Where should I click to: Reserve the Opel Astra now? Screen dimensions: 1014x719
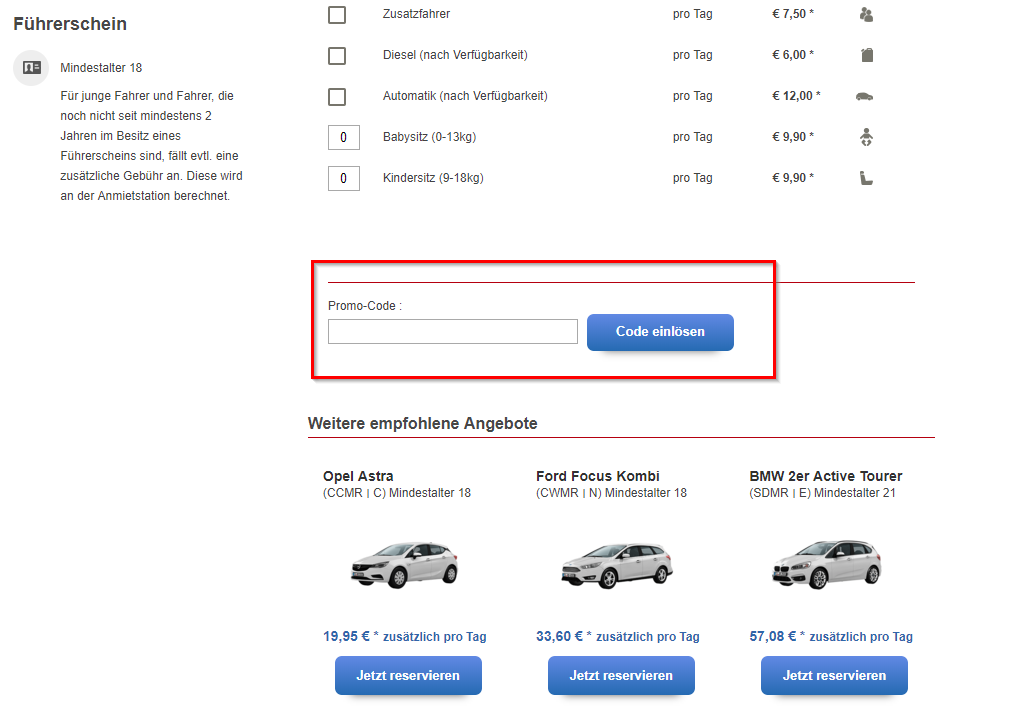pyautogui.click(x=408, y=675)
